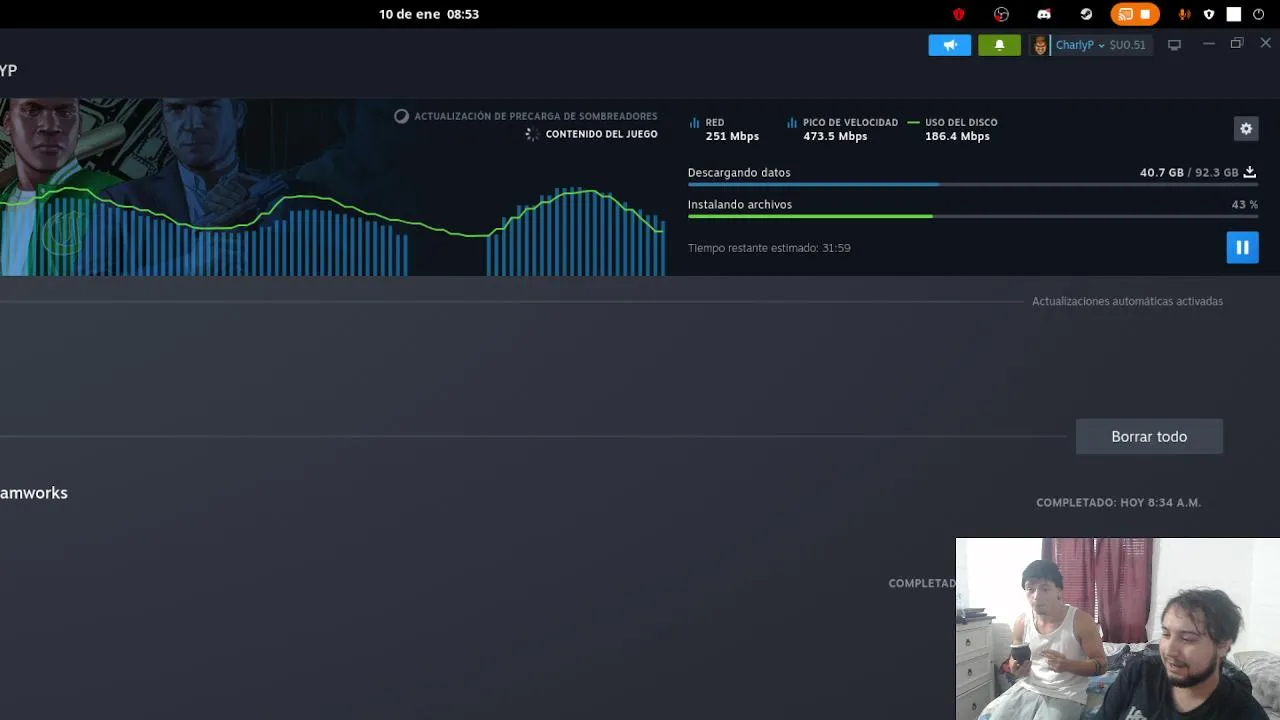This screenshot has height=720, width=1280.
Task: Click Actualizaciones automáticas activadas text
Action: (x=1127, y=301)
